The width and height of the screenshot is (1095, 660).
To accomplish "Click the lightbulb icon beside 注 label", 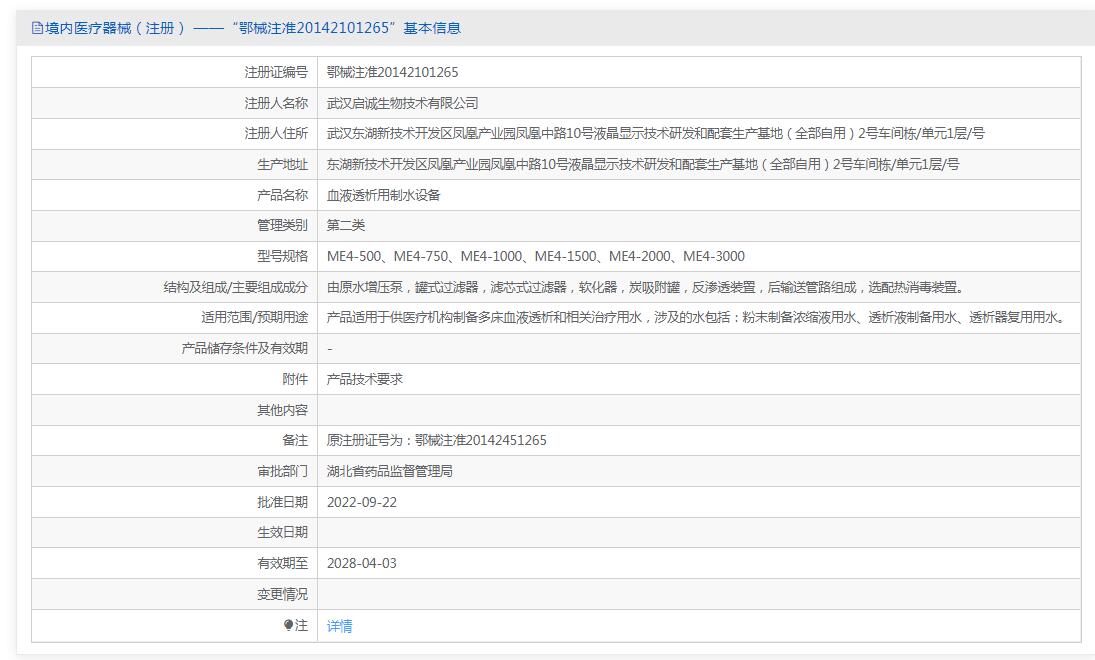I will 288,625.
